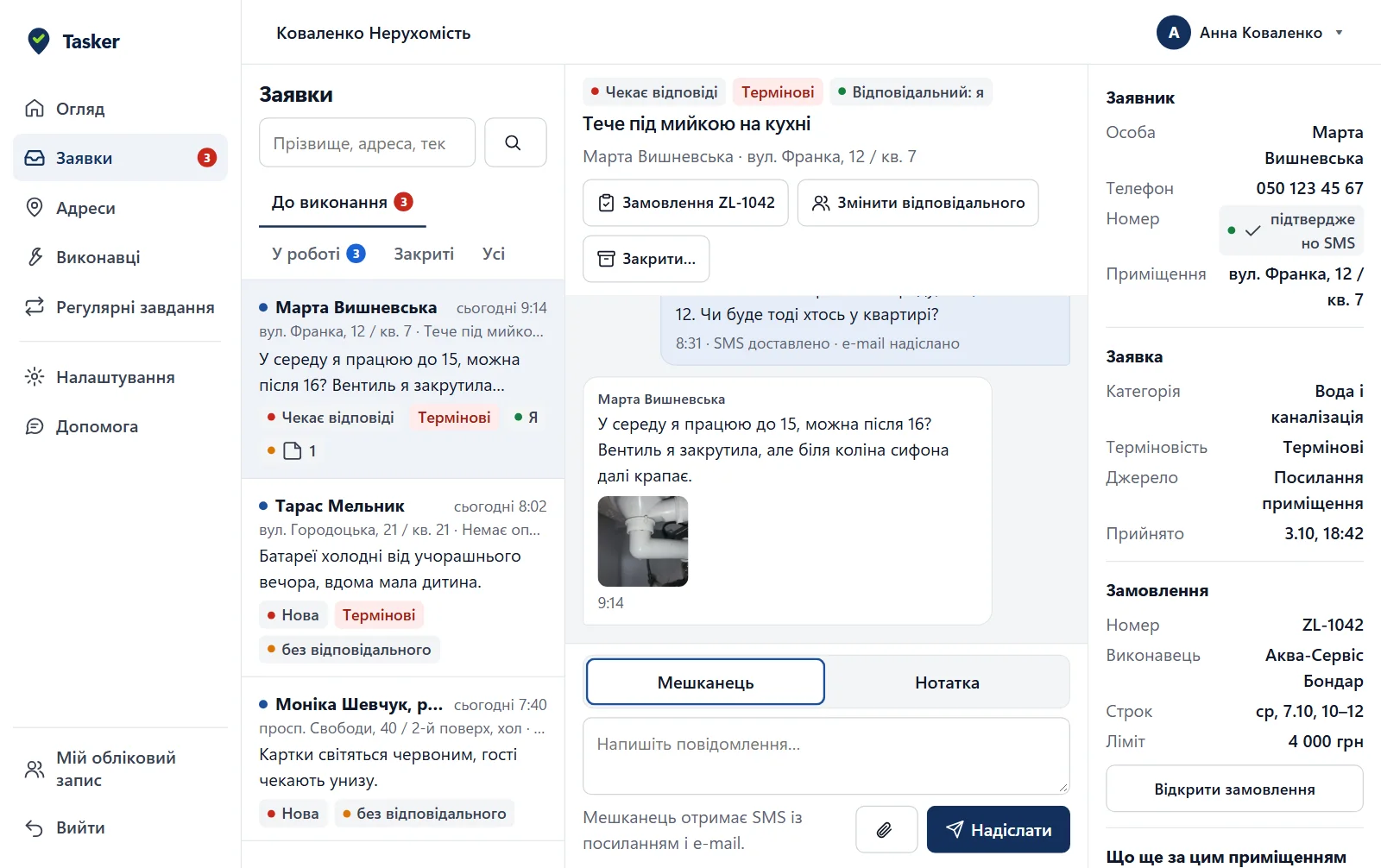The height and width of the screenshot is (868, 1381).
Task: Click the Регулярні завдання repeat icon
Action: click(35, 306)
